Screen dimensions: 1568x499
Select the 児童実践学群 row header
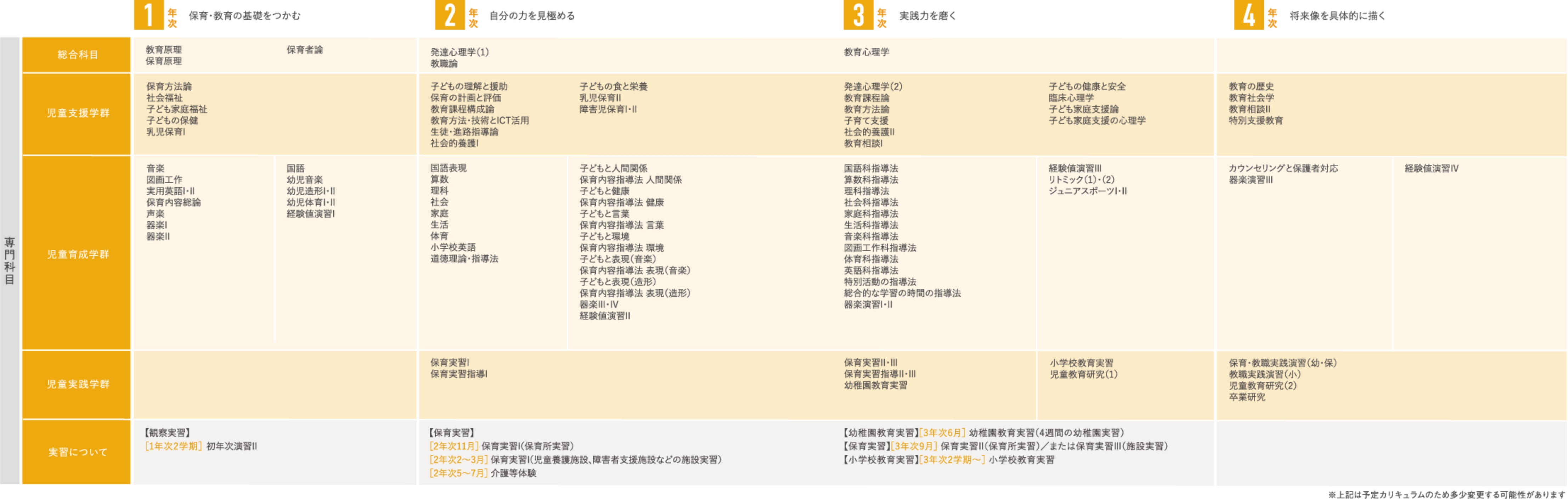[77, 384]
